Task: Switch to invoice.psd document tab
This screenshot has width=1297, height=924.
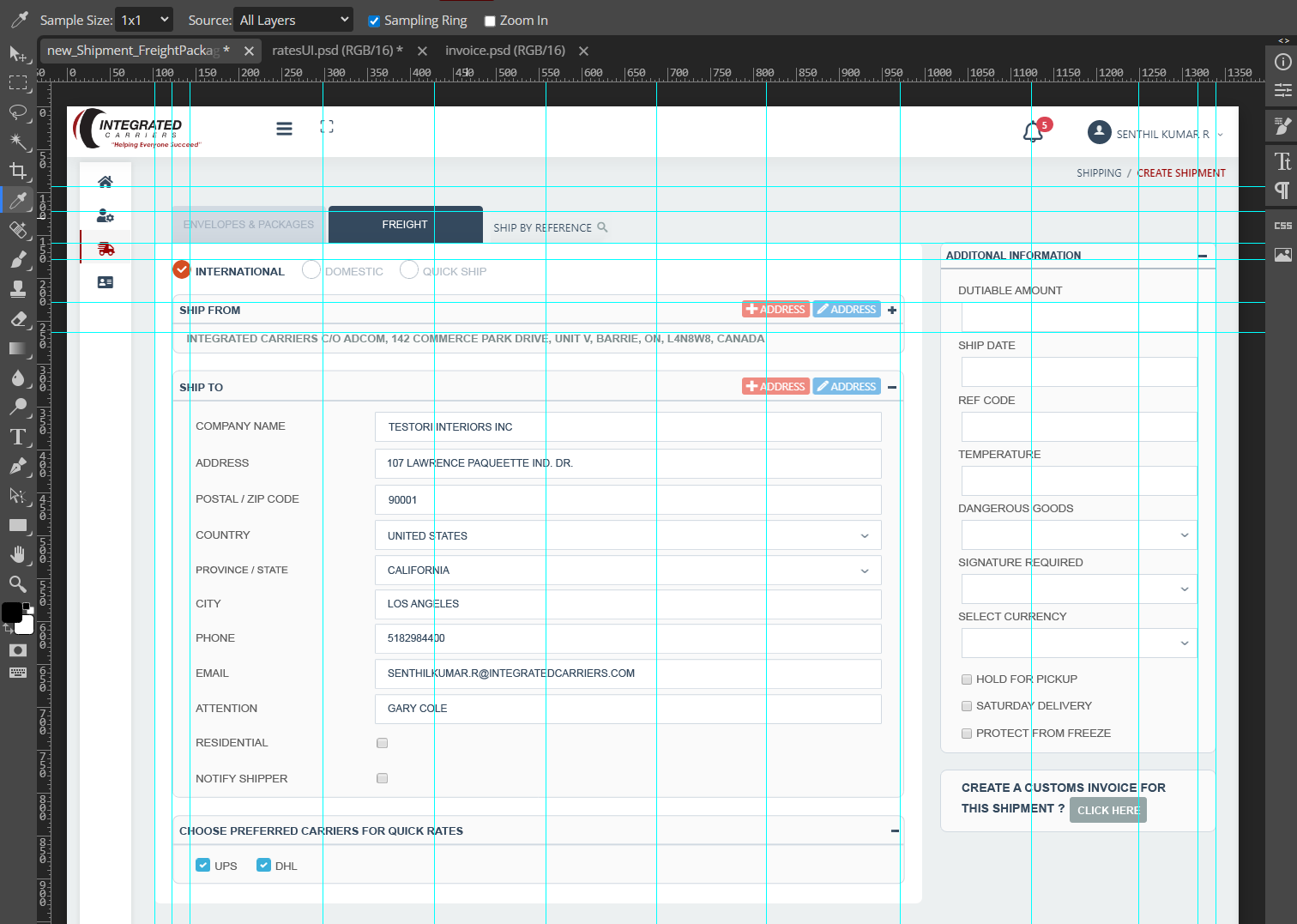Action: 505,51
